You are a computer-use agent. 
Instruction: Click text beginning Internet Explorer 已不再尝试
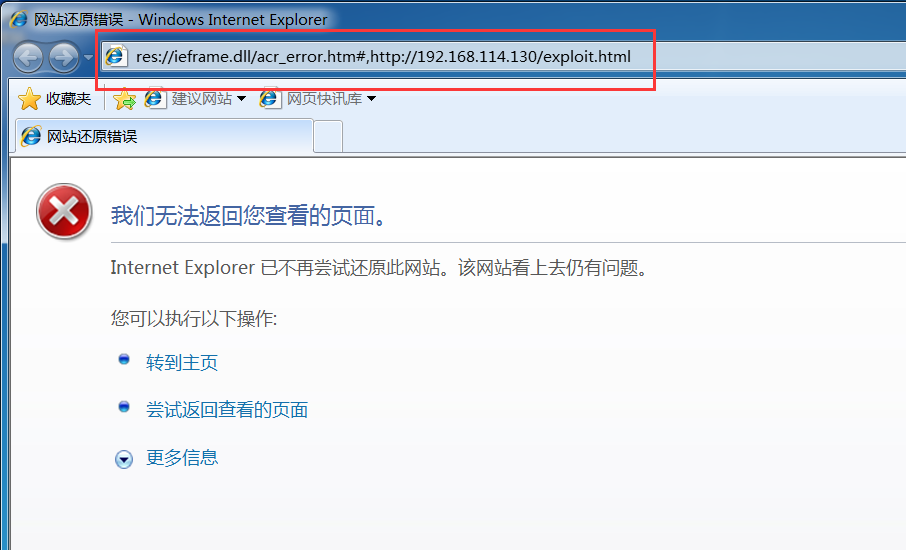[380, 268]
